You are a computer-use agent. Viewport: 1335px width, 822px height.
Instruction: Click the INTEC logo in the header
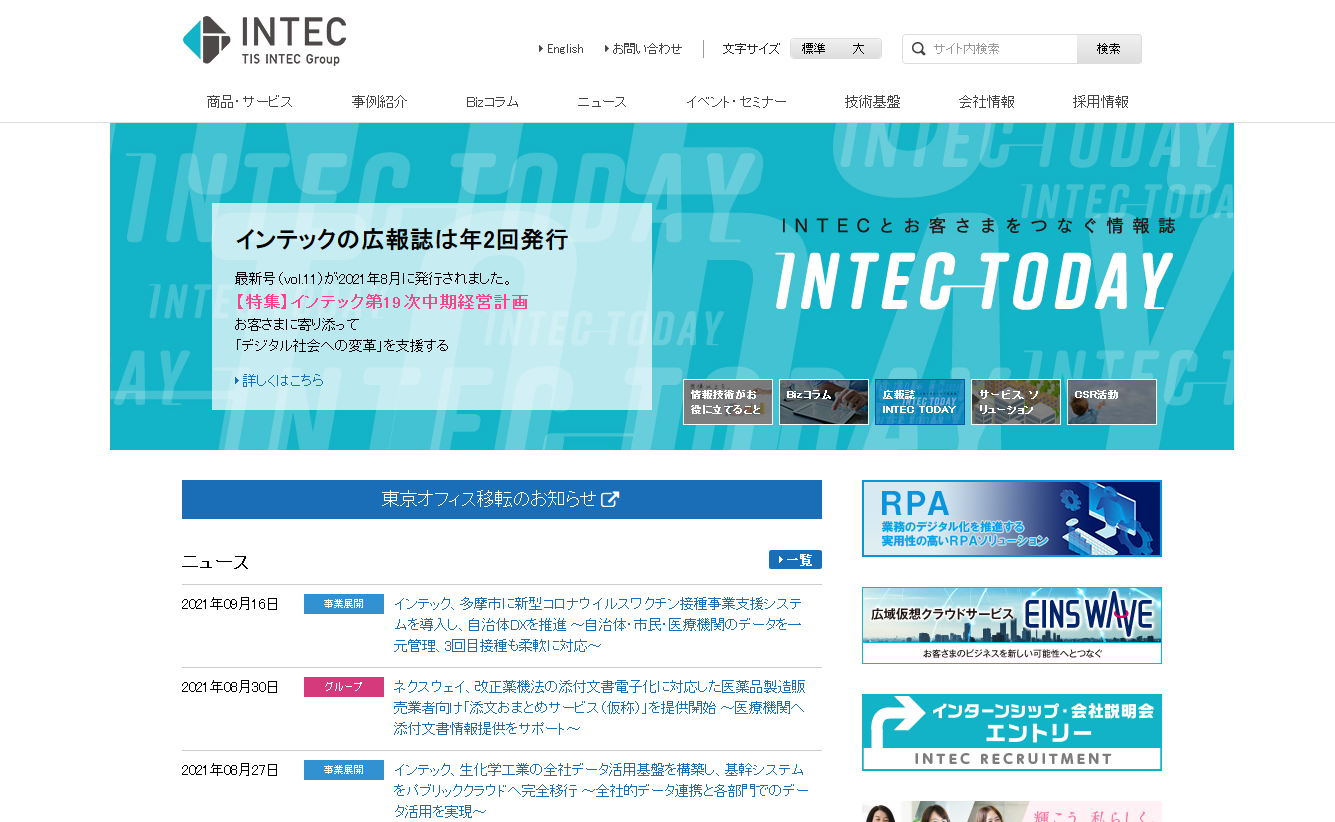(265, 41)
